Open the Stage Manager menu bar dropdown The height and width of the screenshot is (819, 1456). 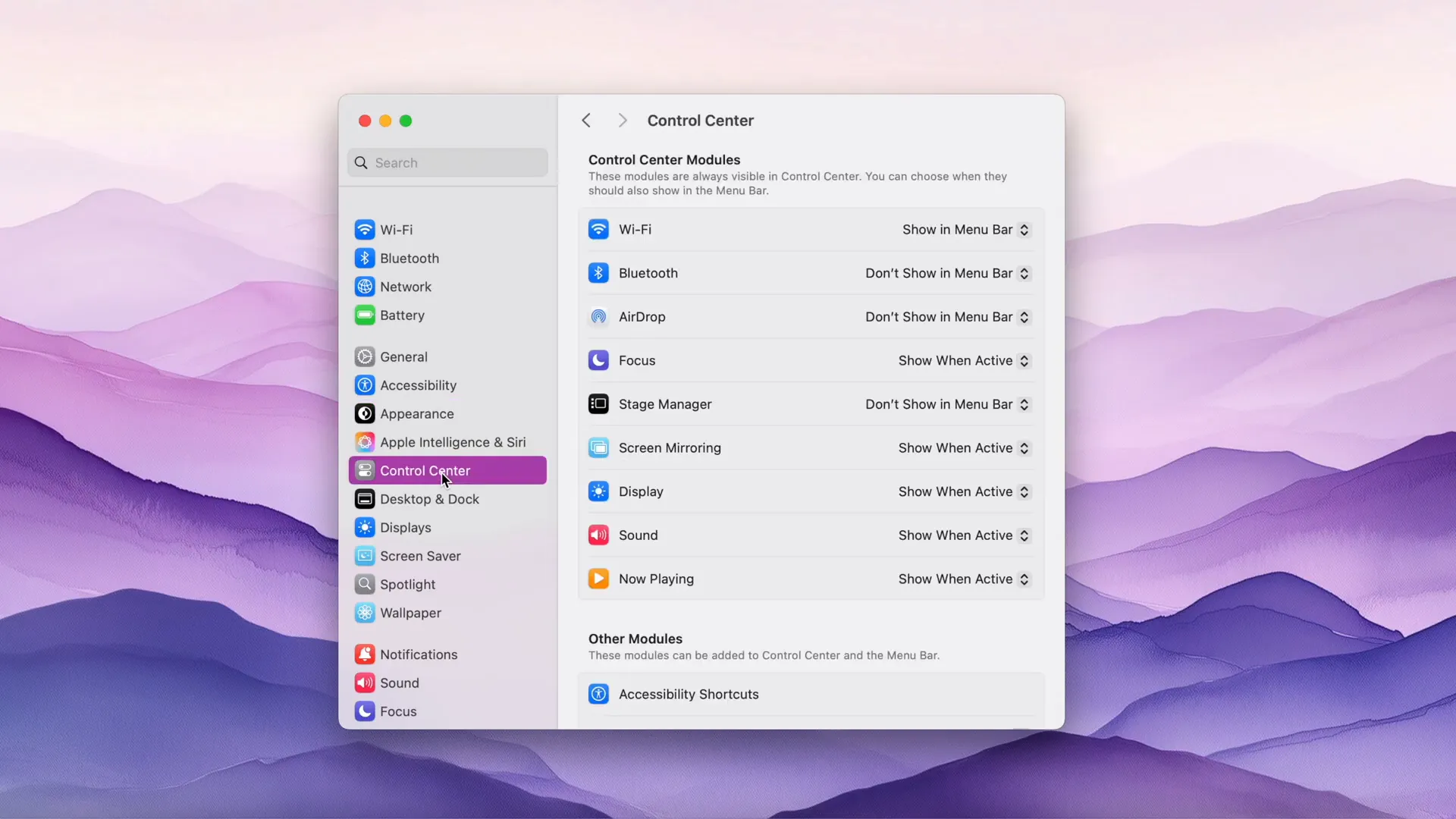pos(948,404)
